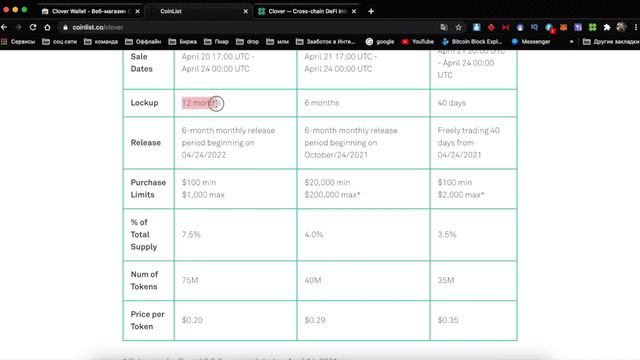Screen dimensions: 640x360
Task: Open the green Clover wallet extension
Action: (593, 27)
